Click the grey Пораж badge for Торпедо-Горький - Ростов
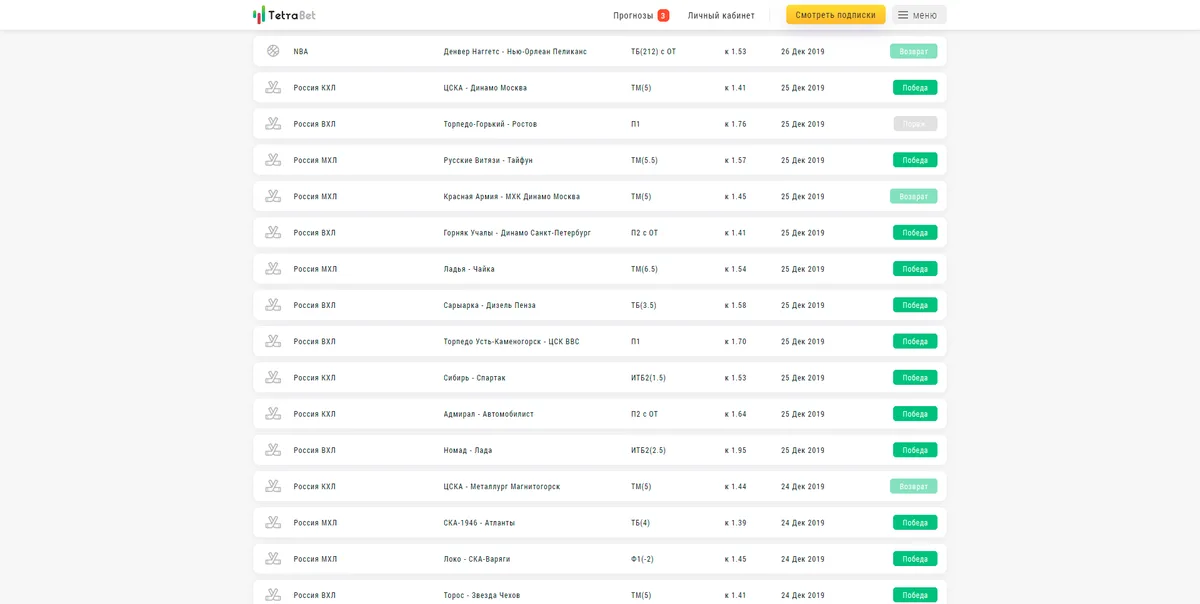 click(915, 124)
